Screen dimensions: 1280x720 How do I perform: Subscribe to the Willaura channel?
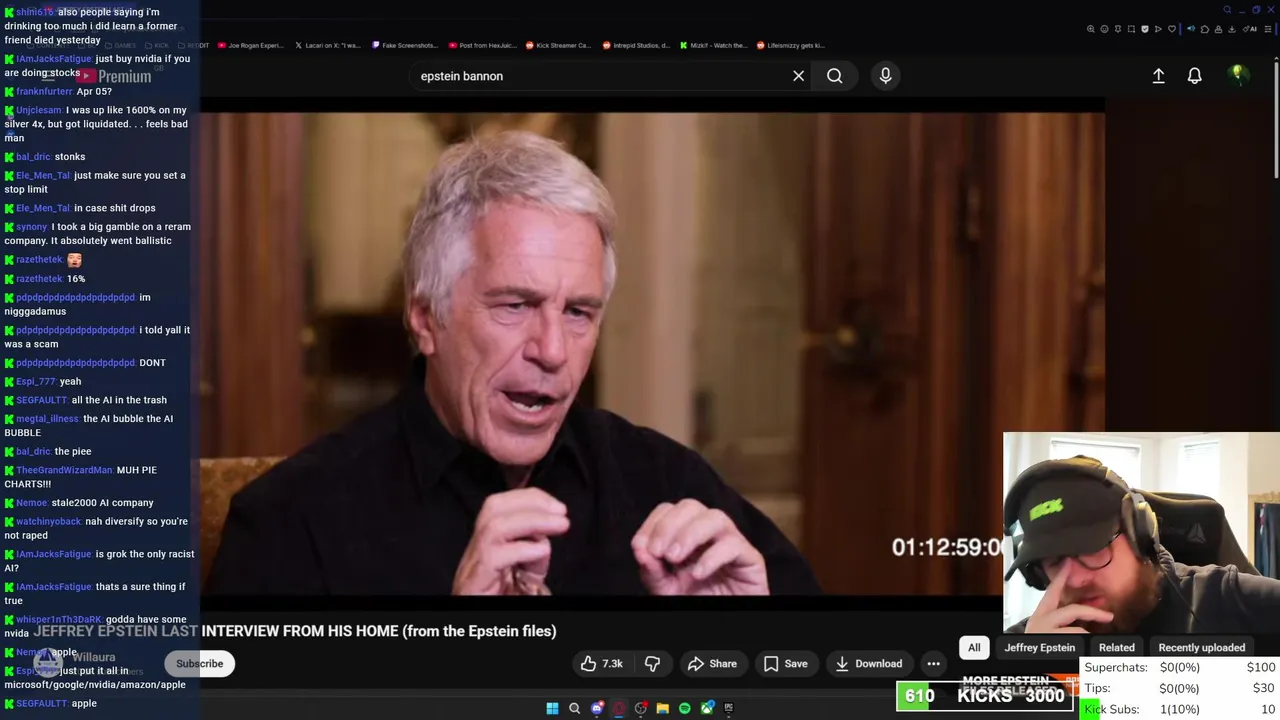[200, 663]
